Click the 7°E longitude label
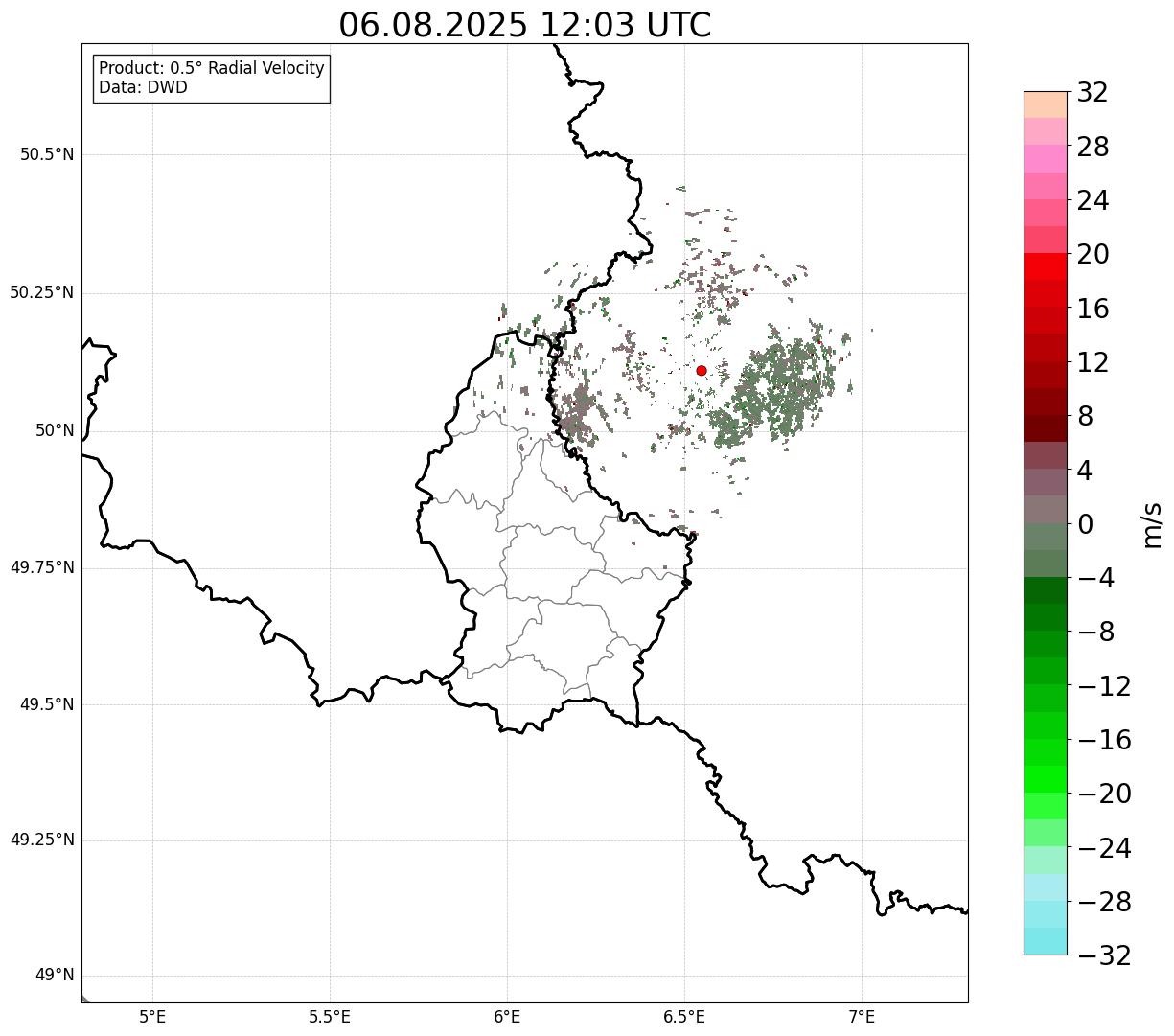Screen dimensions: 1174x1036 [862, 1017]
